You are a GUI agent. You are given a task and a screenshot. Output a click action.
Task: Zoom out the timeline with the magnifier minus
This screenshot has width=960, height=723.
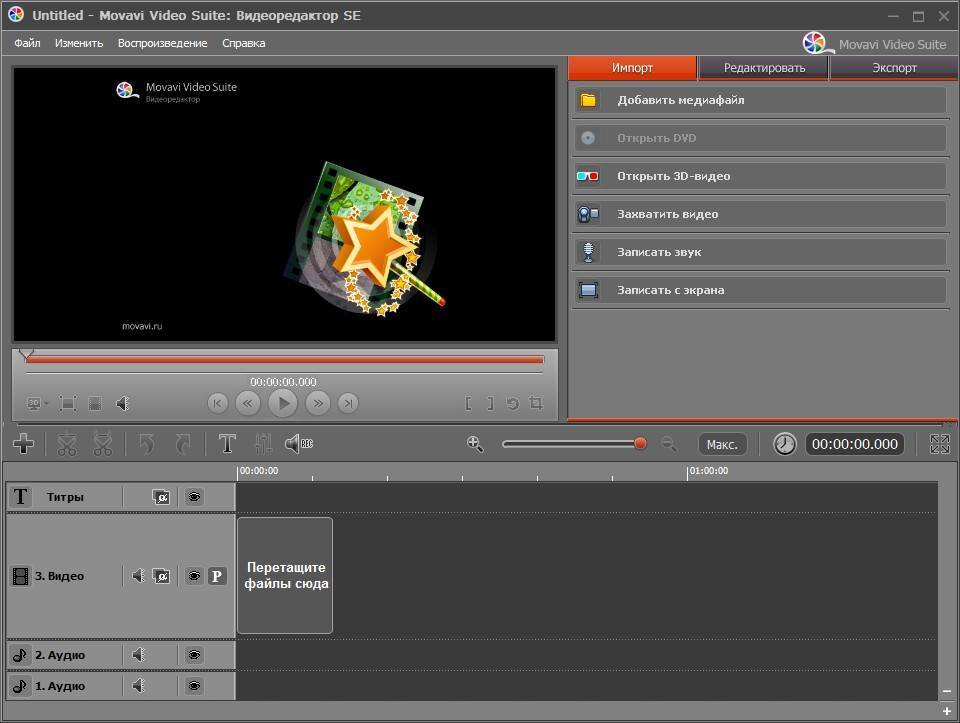click(x=669, y=444)
